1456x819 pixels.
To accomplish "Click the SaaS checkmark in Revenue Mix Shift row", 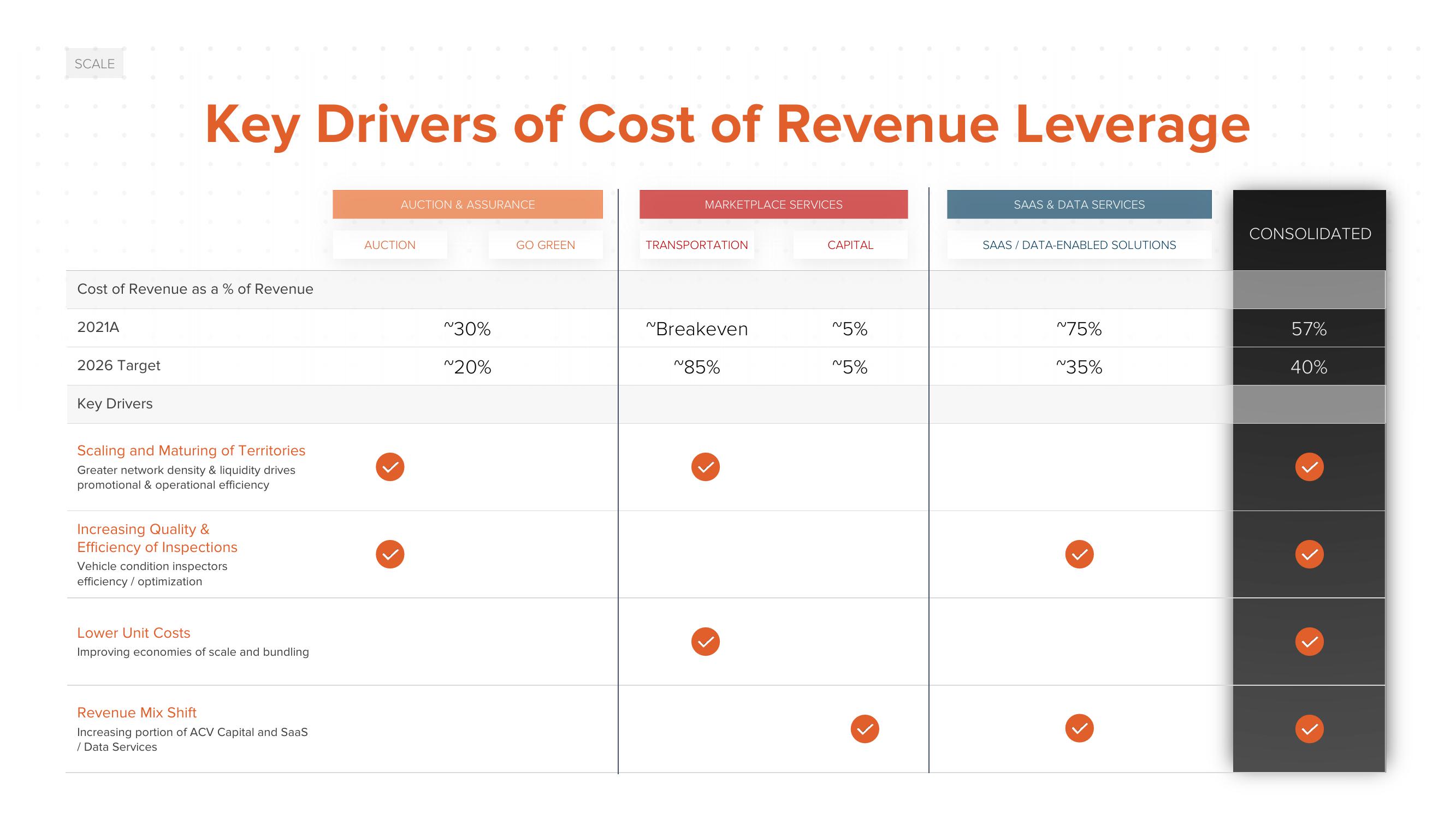I will (x=1080, y=728).
